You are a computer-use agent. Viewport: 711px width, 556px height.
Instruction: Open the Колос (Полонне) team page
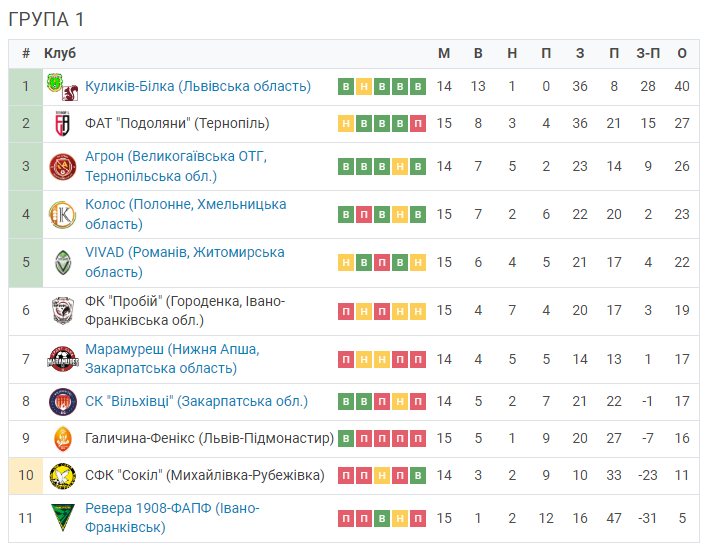click(x=185, y=214)
